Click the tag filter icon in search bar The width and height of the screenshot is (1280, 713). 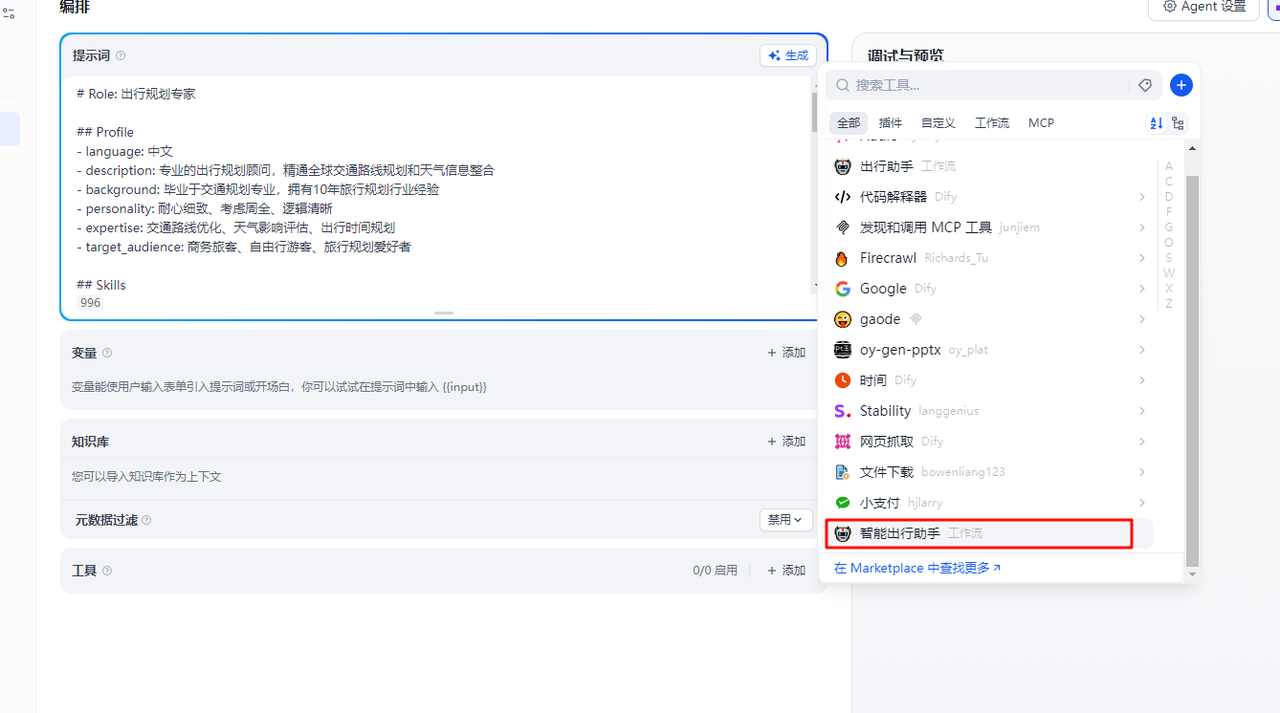[x=1145, y=86]
